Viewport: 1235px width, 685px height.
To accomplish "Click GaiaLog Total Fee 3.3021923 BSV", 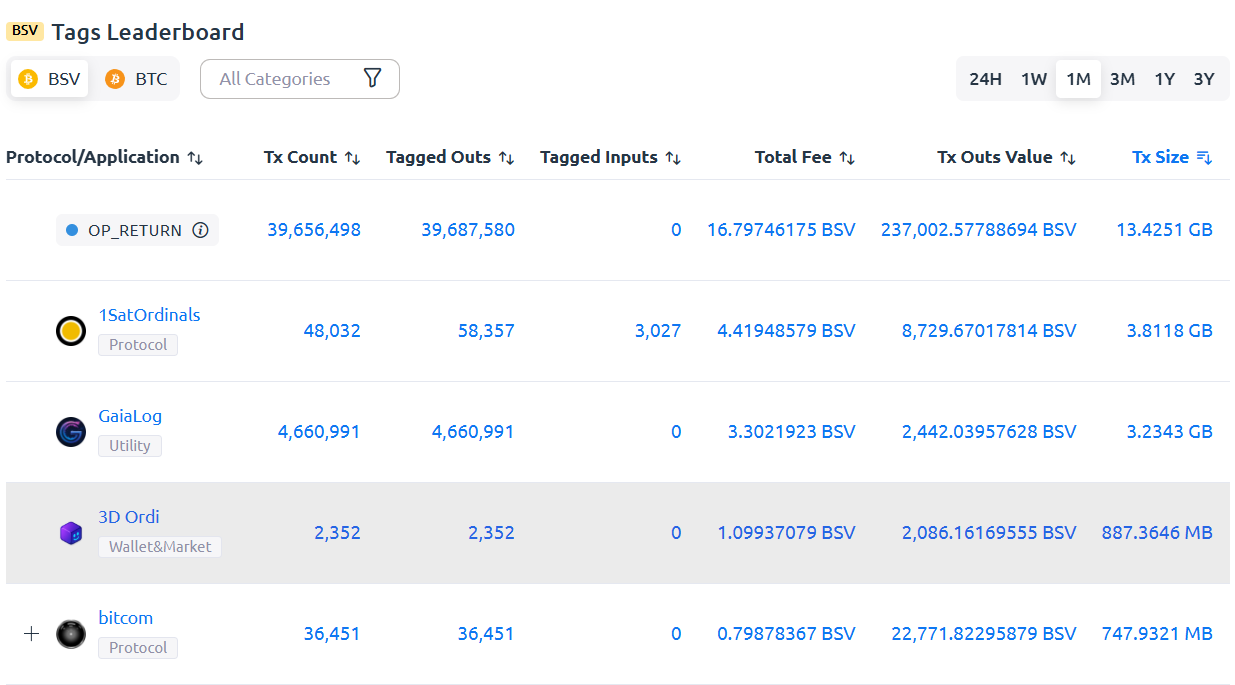I will (792, 432).
